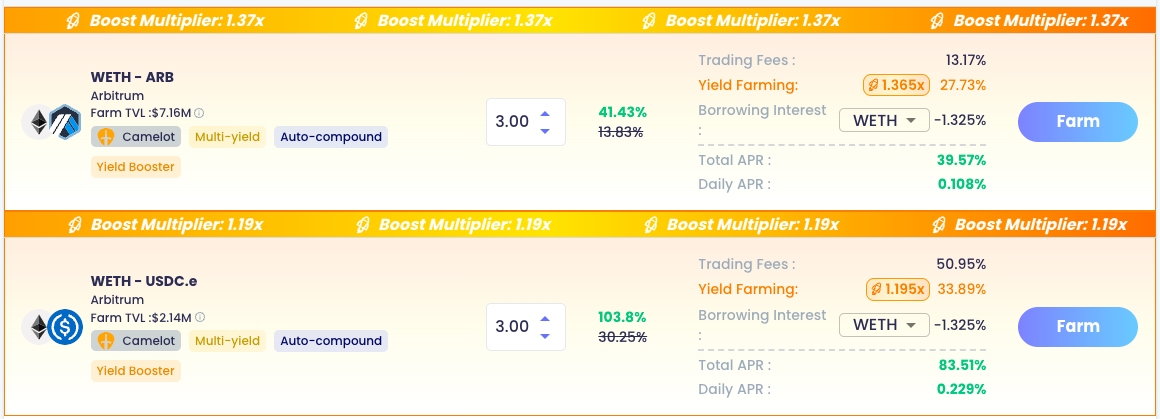Decrease leverage for the WETH-USDC.e farm
The height and width of the screenshot is (419, 1160).
point(544,335)
